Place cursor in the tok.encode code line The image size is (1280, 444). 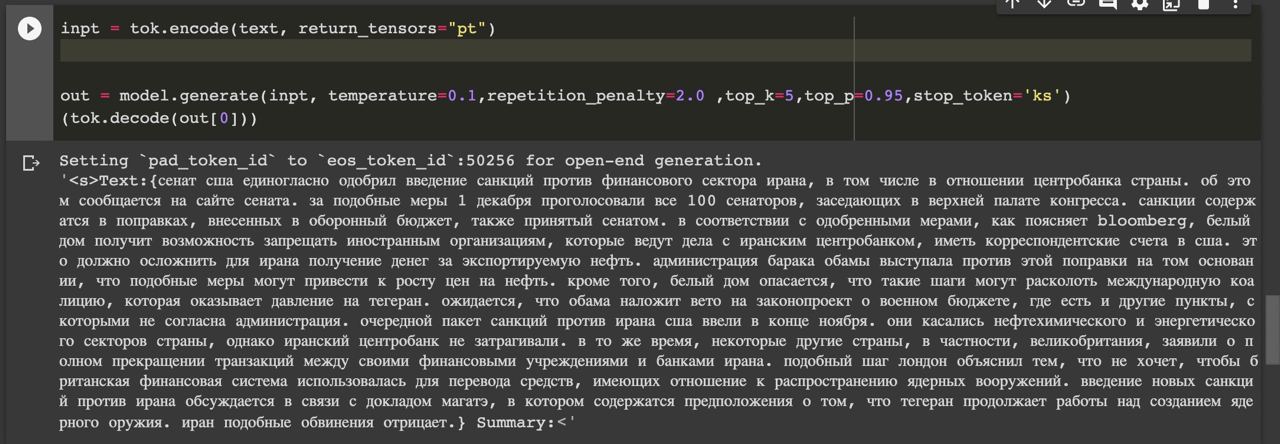(x=278, y=28)
